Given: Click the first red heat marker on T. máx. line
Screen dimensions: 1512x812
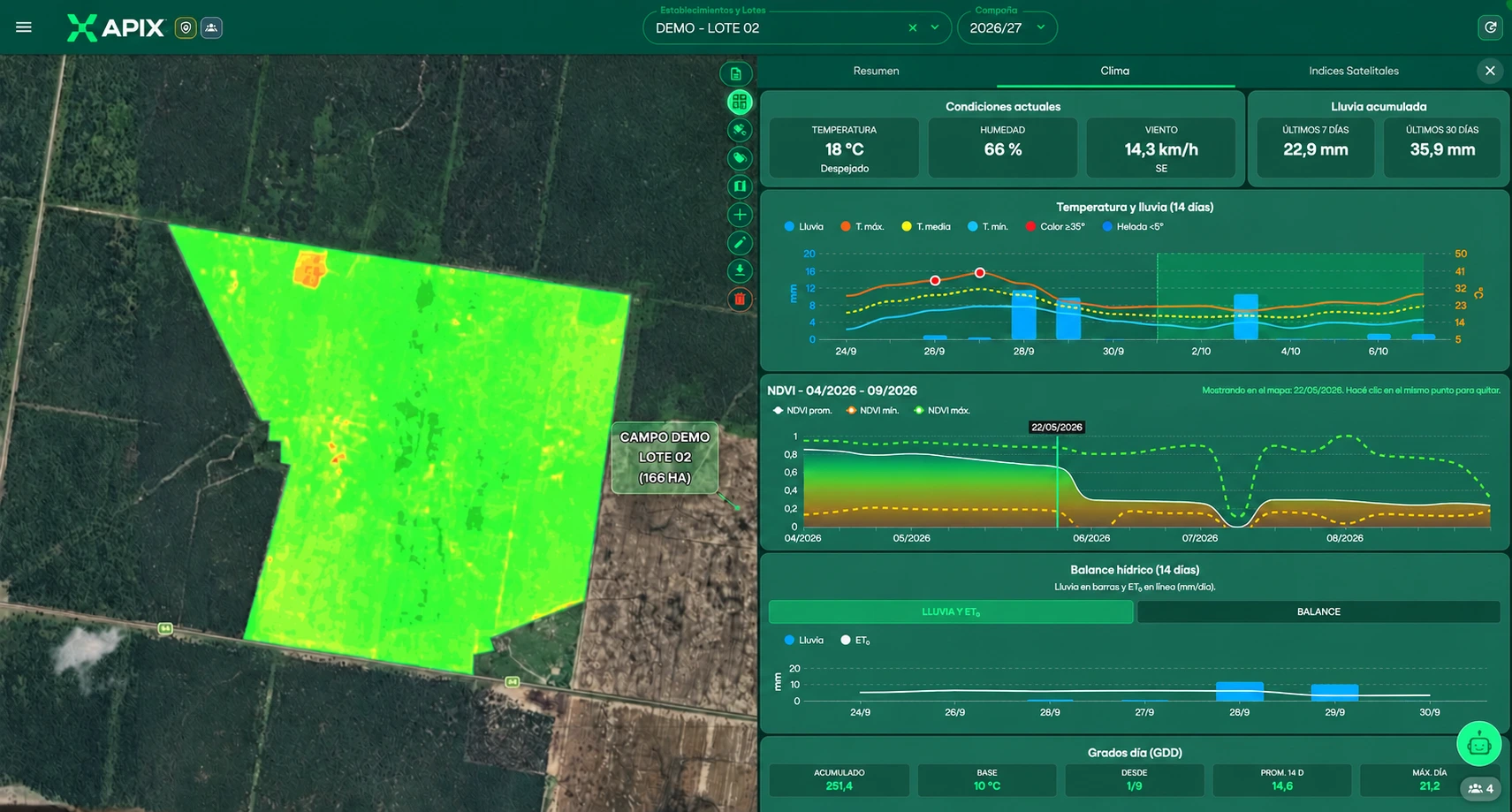Looking at the screenshot, I should pyautogui.click(x=935, y=280).
